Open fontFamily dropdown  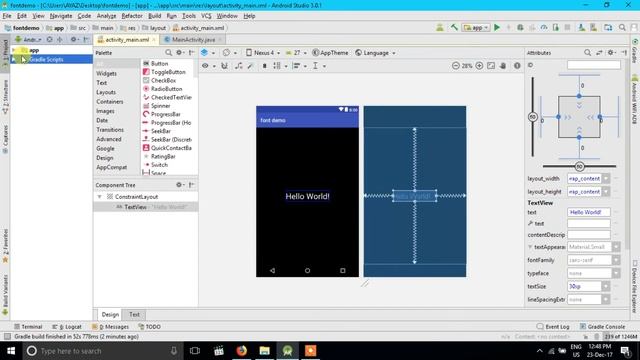point(616,260)
